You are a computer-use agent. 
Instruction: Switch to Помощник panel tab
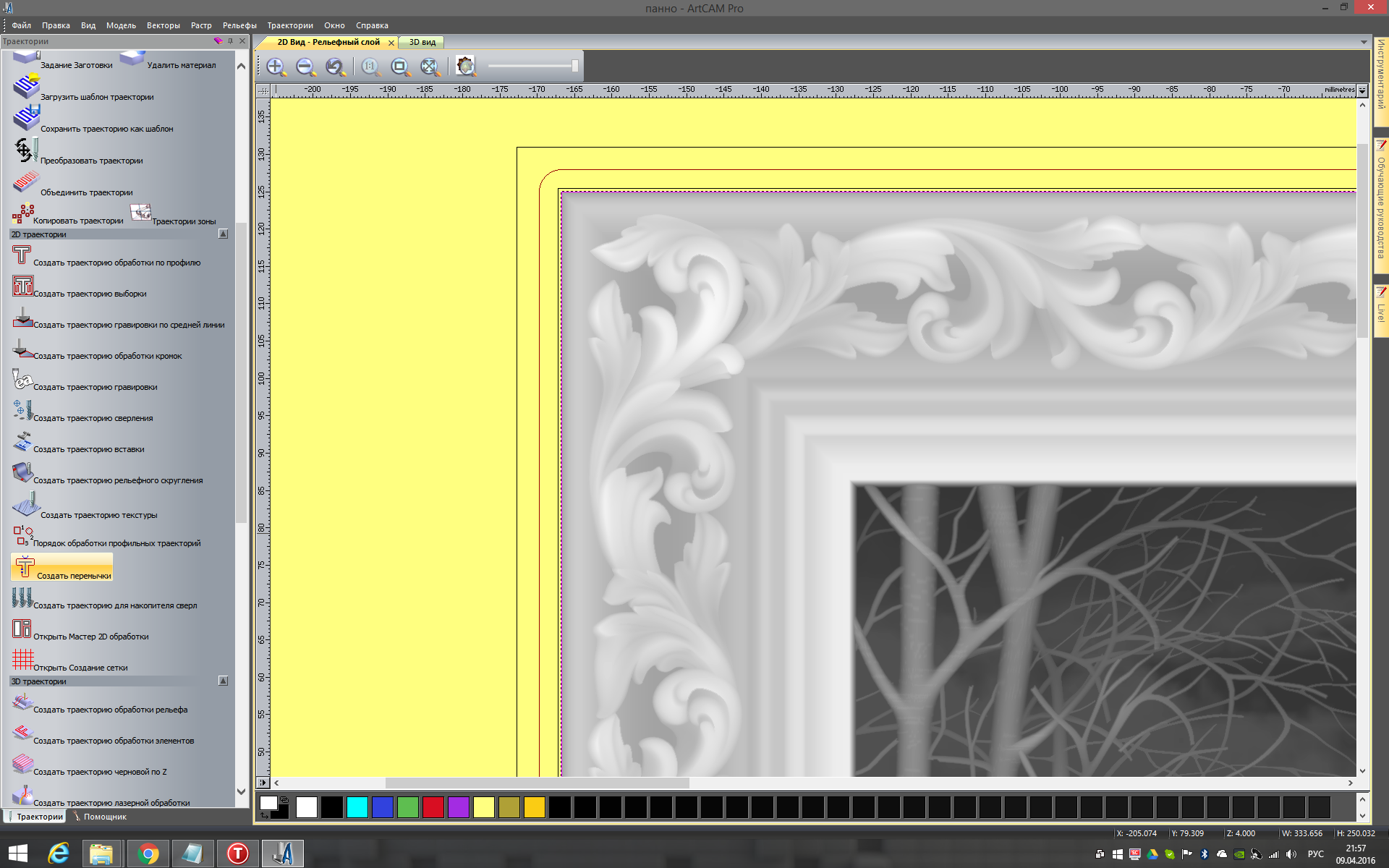[104, 817]
